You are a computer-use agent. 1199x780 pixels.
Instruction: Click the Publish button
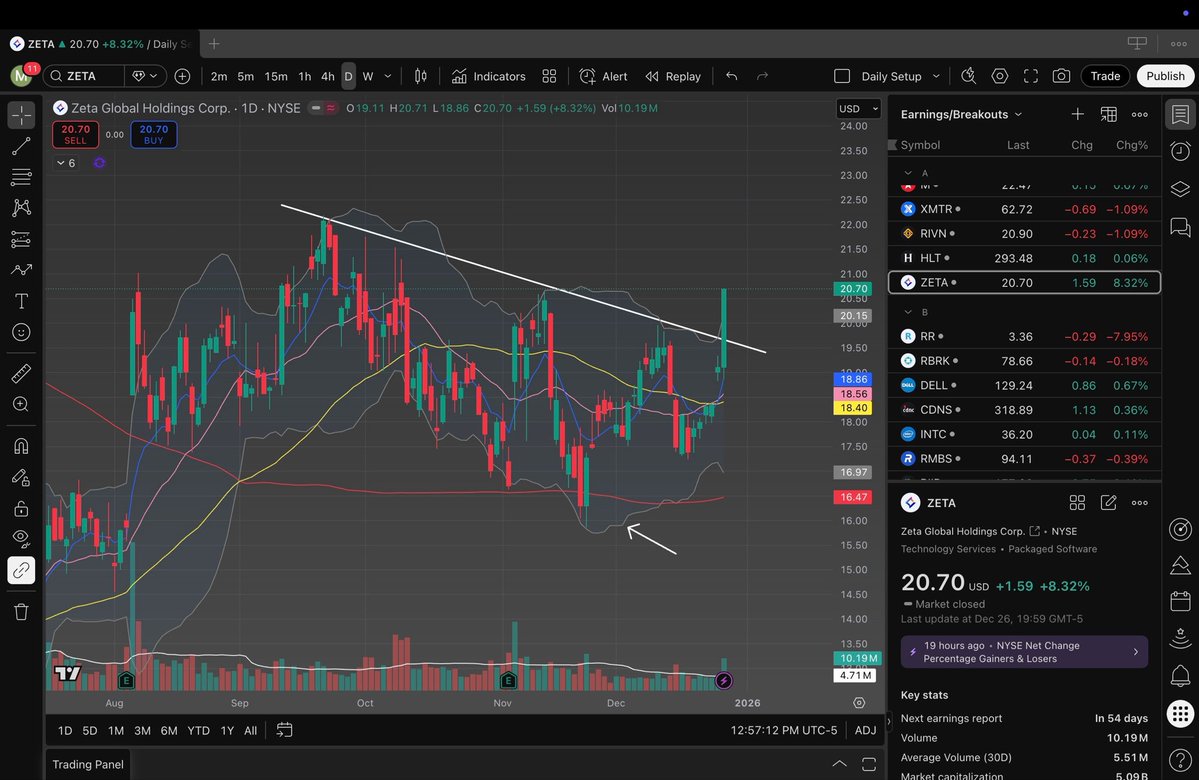pyautogui.click(x=1165, y=76)
